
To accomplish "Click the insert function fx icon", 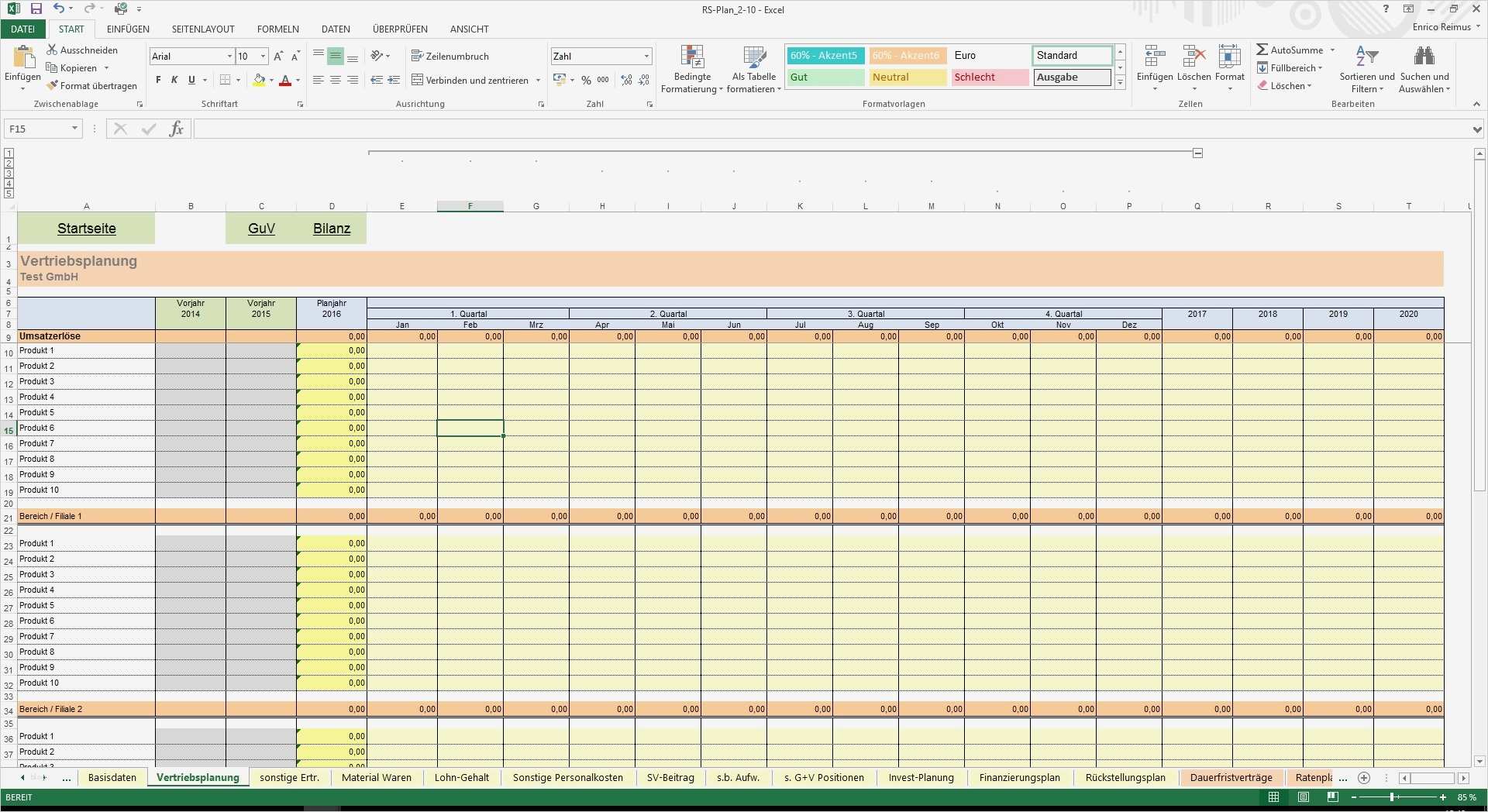I will pyautogui.click(x=176, y=129).
